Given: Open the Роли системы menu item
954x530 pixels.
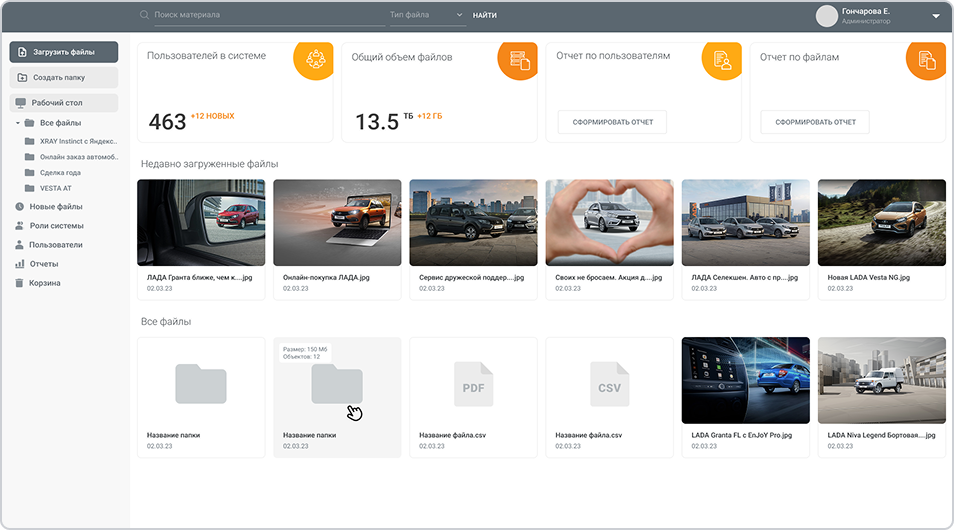Looking at the screenshot, I should click(x=57, y=226).
